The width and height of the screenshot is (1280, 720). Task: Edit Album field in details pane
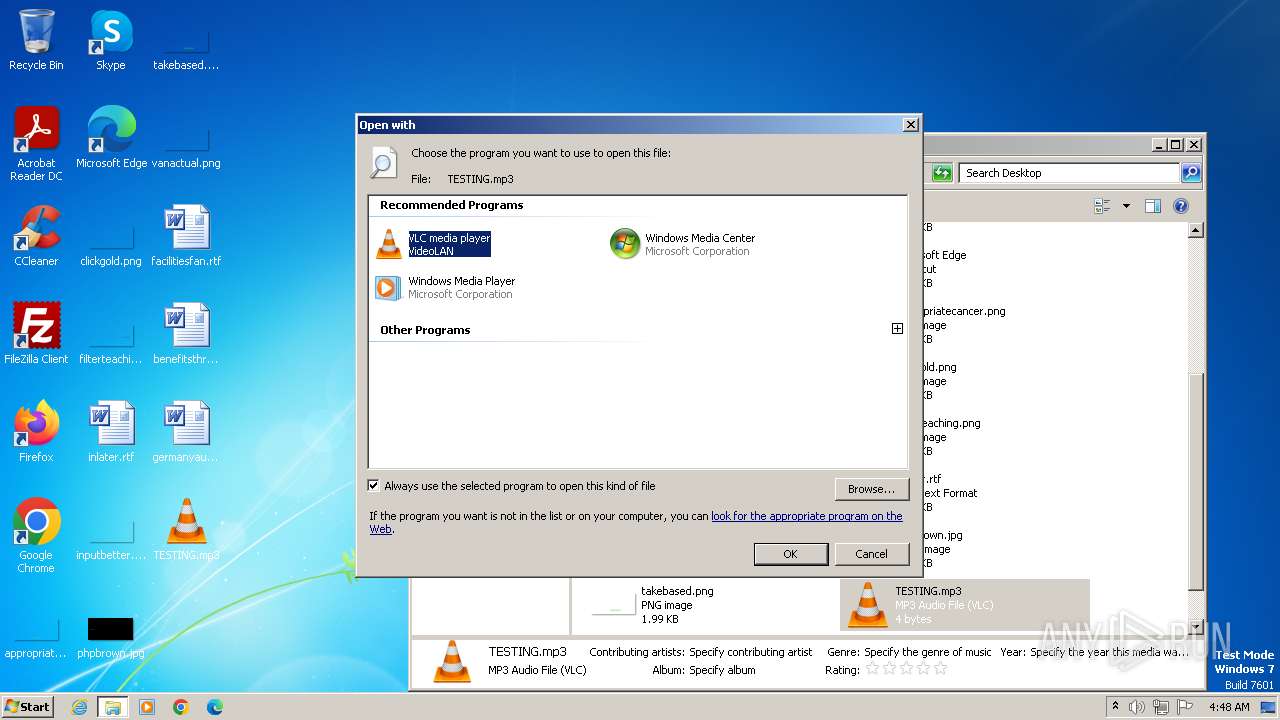722,670
